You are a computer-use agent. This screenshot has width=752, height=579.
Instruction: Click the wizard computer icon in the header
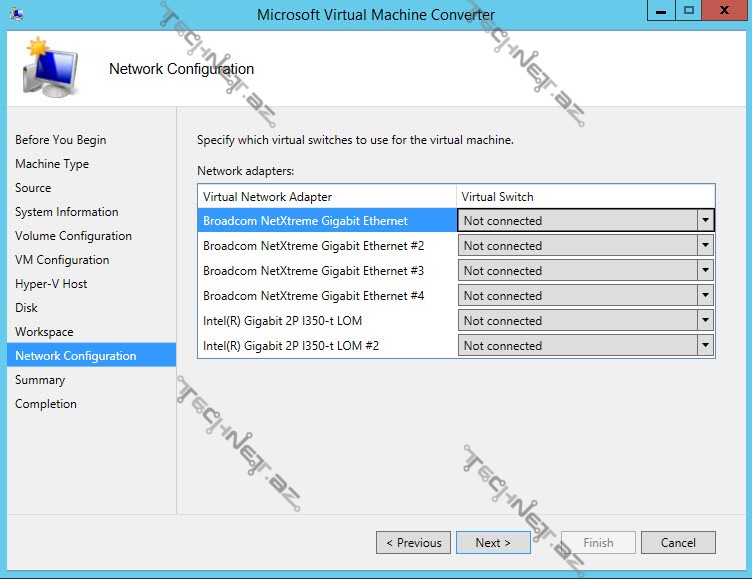click(50, 68)
